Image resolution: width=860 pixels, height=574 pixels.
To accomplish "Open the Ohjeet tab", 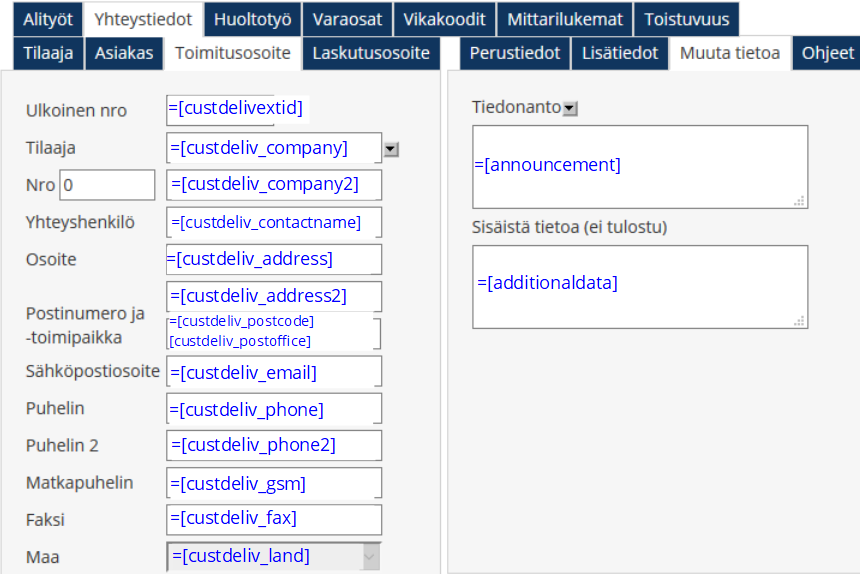I will coord(827,53).
